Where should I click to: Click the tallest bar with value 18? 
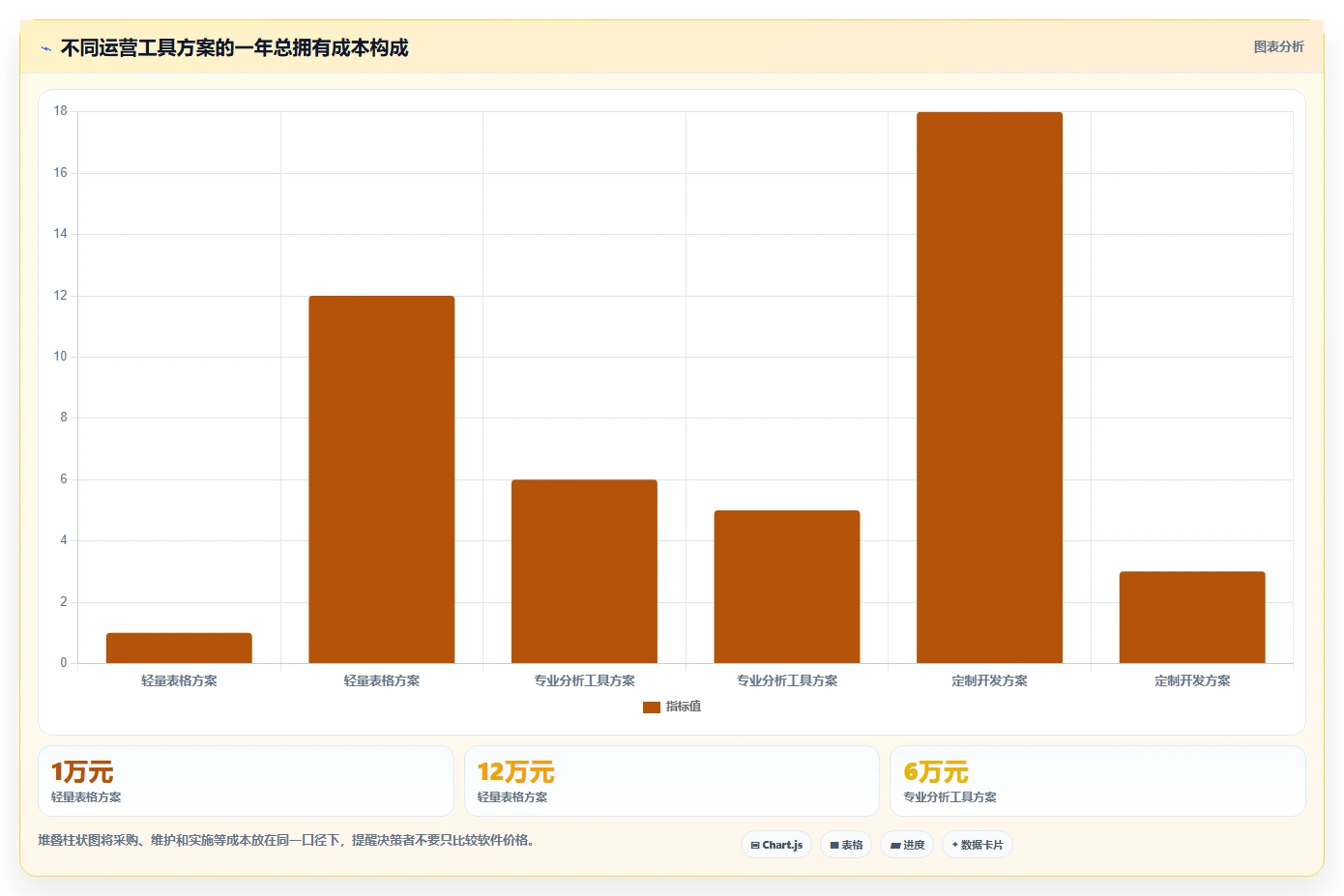pos(989,388)
